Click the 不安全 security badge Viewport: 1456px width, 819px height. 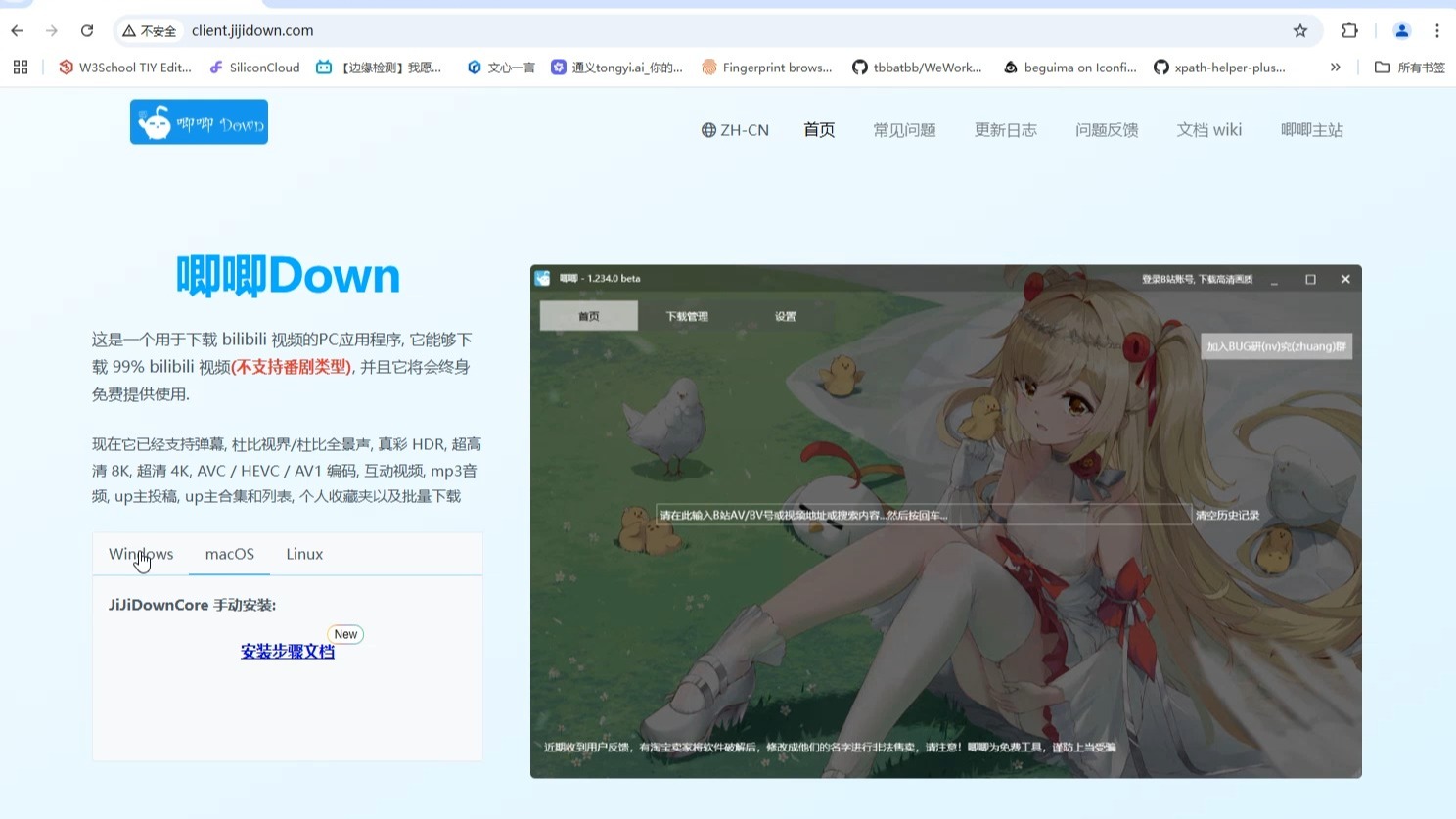point(149,30)
